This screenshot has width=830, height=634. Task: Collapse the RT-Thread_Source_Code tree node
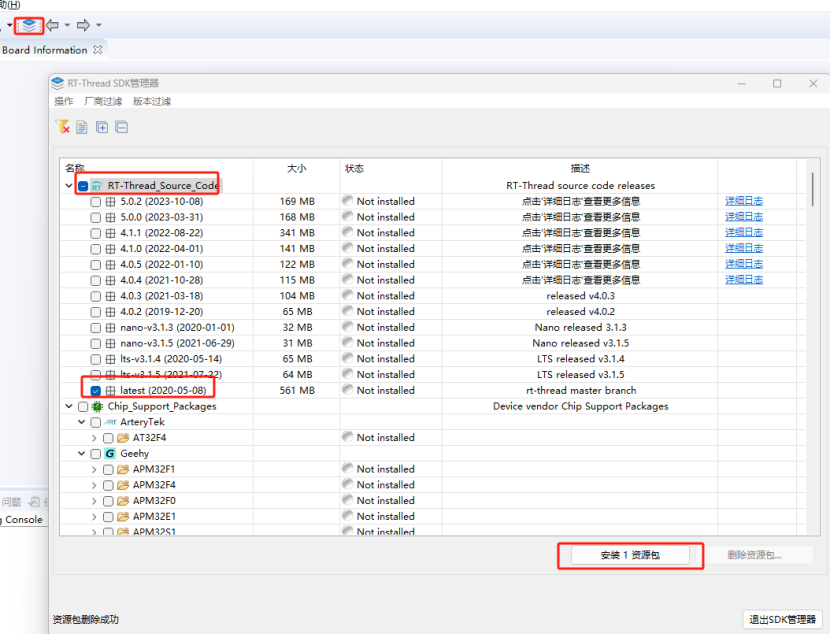69,186
